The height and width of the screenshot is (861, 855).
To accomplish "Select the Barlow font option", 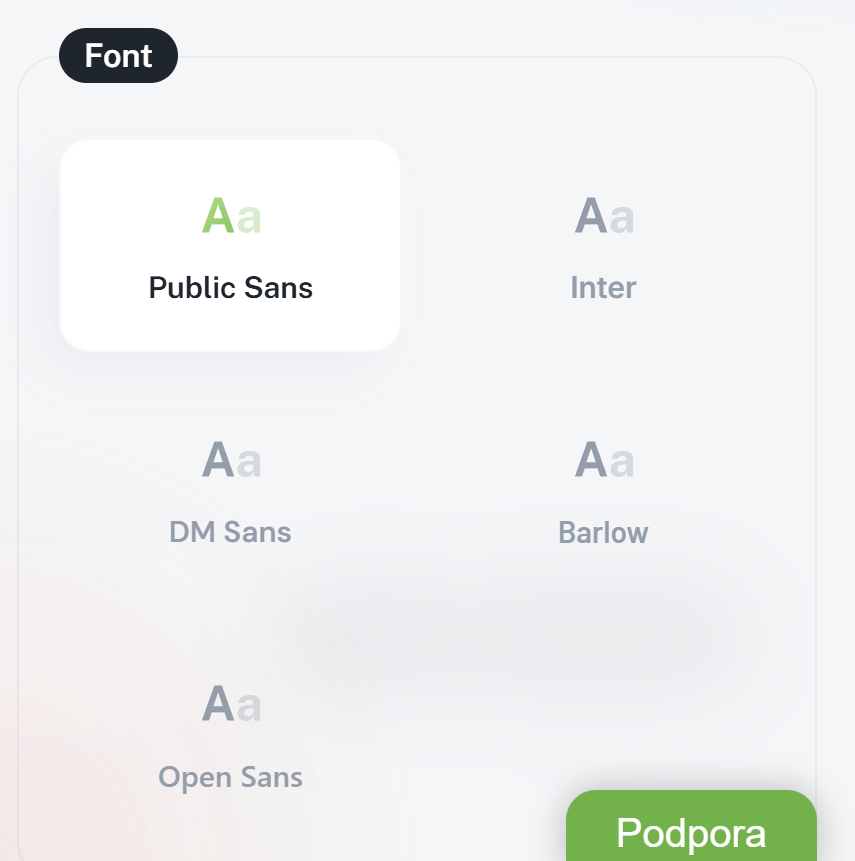I will coord(603,490).
